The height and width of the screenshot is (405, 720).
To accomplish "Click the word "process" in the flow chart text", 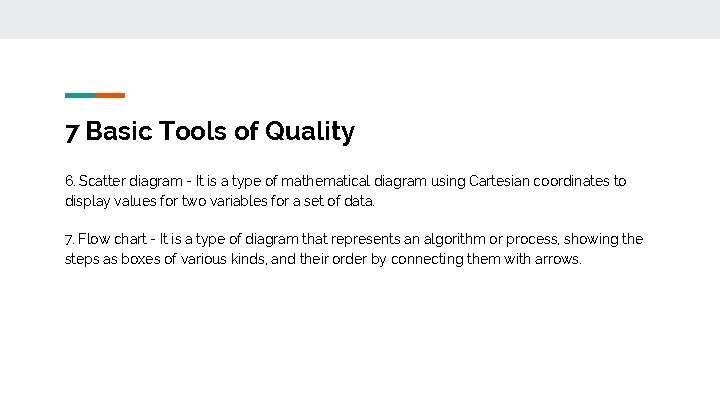I will (532, 240).
